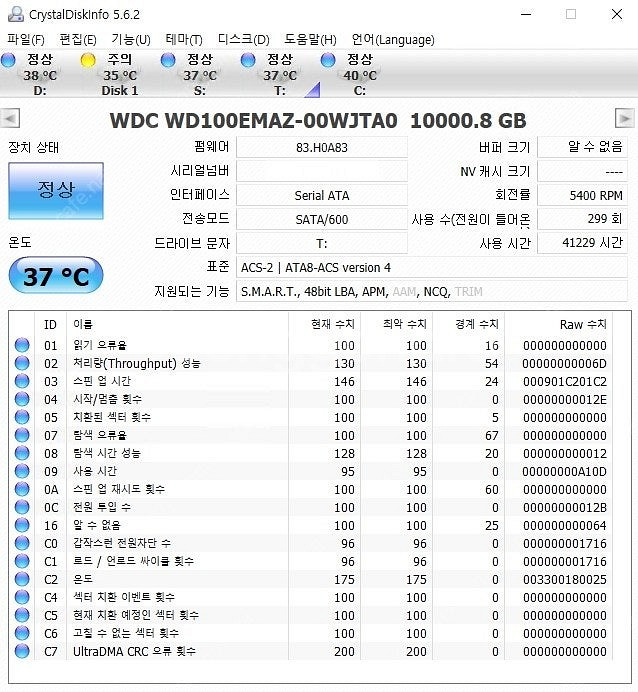Click status orb for attribute 03 스핀 업 시간
Image resolution: width=638 pixels, height=692 pixels.
pos(22,381)
